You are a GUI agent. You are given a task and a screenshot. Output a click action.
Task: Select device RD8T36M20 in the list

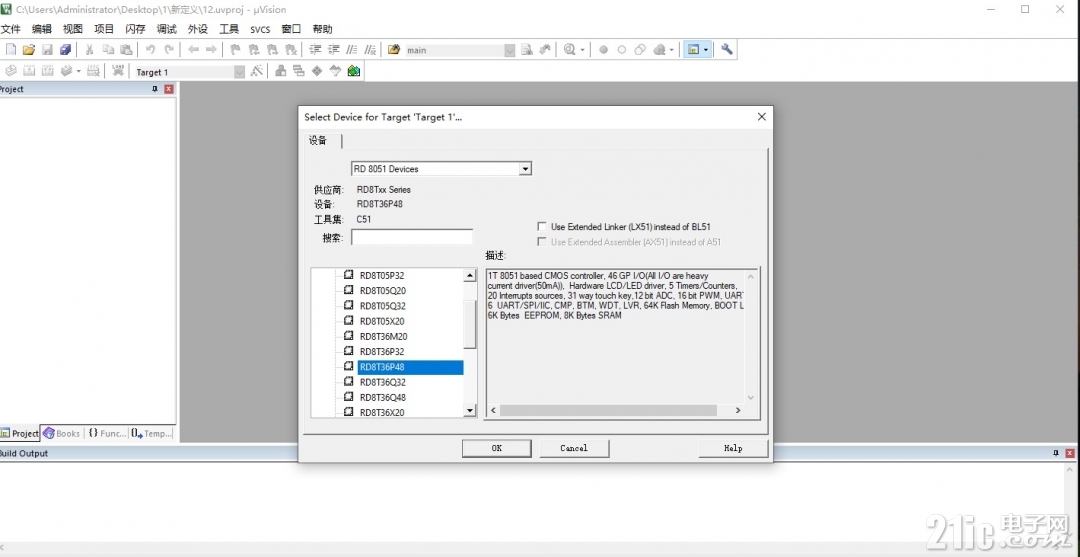pyautogui.click(x=382, y=337)
